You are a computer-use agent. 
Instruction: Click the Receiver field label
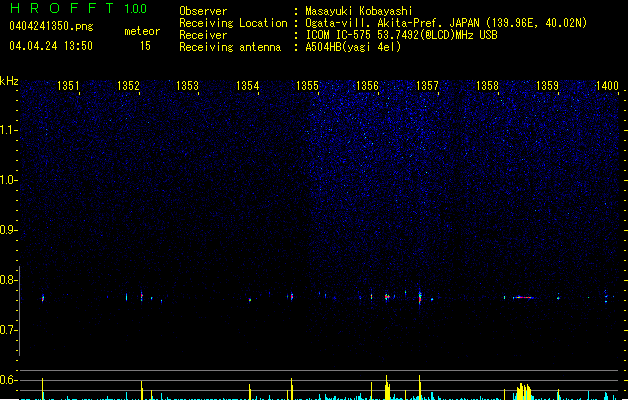click(x=203, y=35)
